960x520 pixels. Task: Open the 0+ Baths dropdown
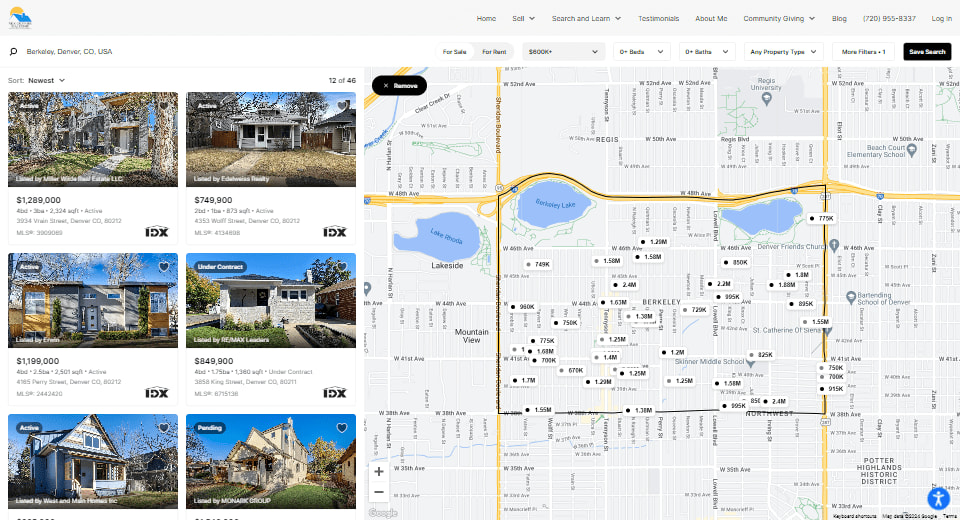click(x=707, y=52)
